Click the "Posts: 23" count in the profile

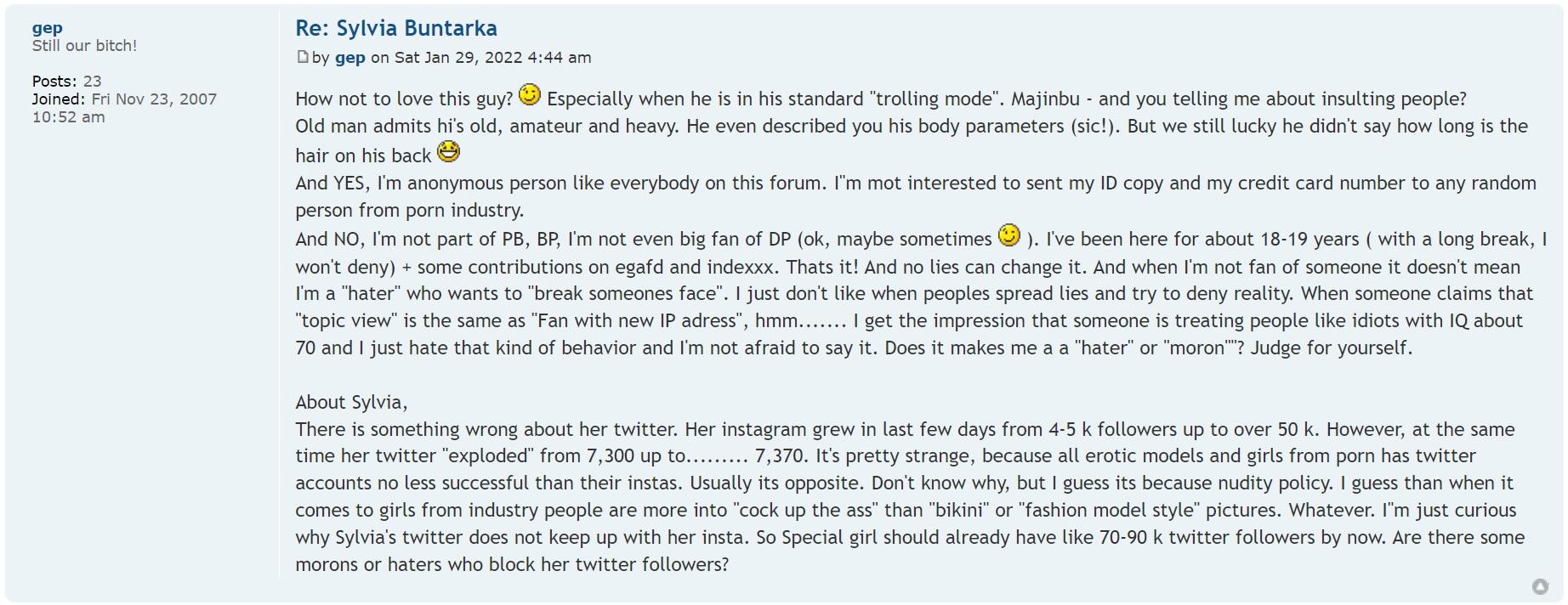tap(66, 82)
